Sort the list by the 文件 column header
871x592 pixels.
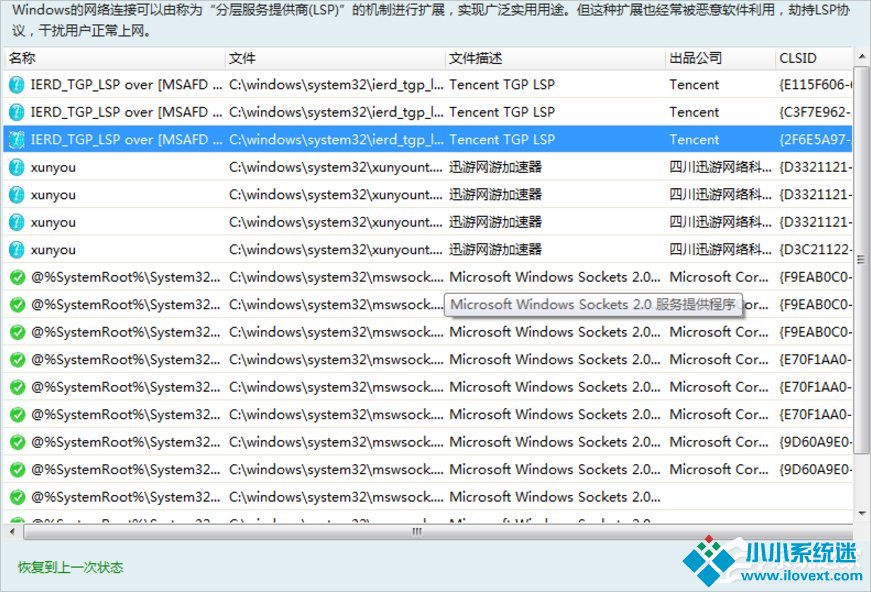(x=335, y=58)
